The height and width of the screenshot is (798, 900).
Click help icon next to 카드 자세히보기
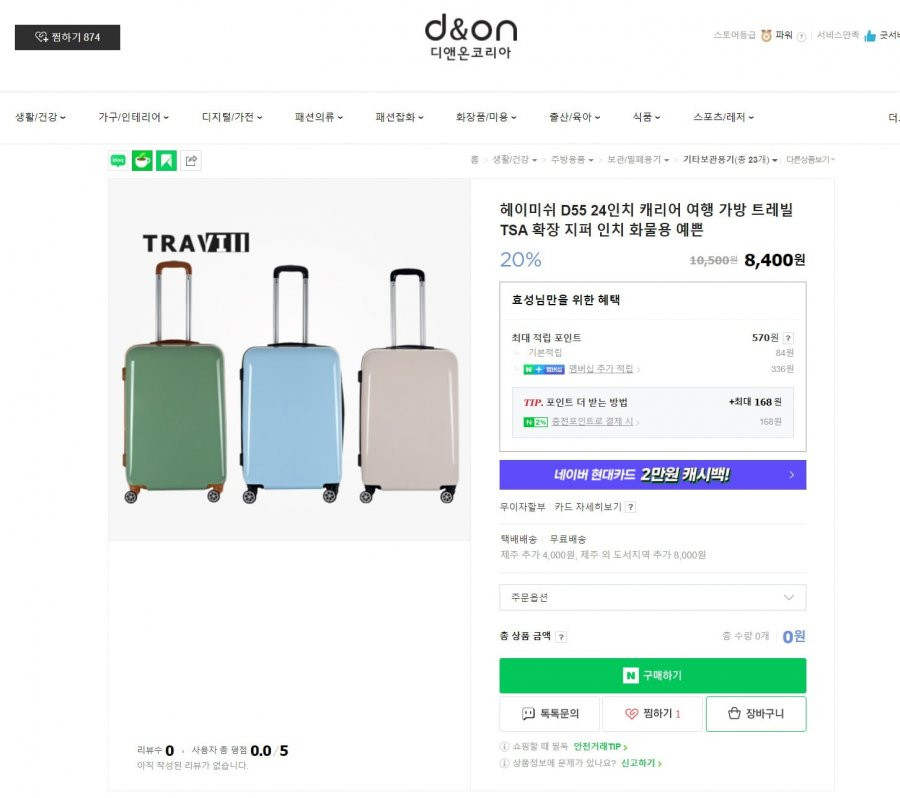630,507
